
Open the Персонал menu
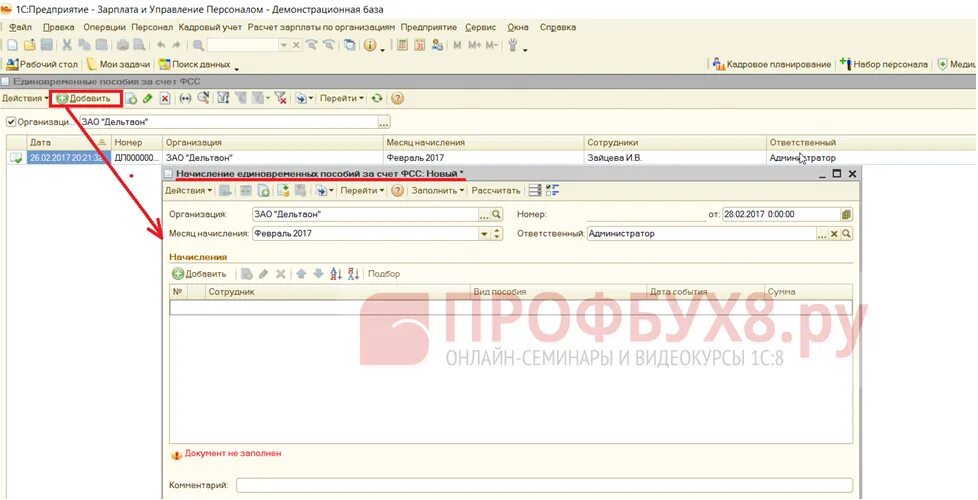(x=152, y=27)
